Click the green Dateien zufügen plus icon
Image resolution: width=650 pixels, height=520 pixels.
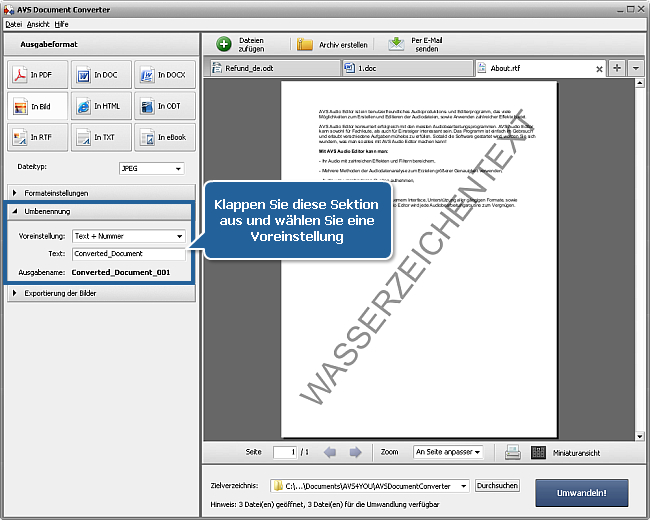[224, 44]
